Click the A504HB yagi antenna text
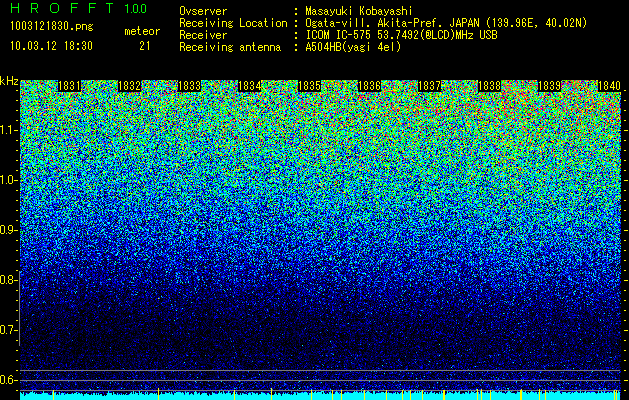 [x=353, y=47]
